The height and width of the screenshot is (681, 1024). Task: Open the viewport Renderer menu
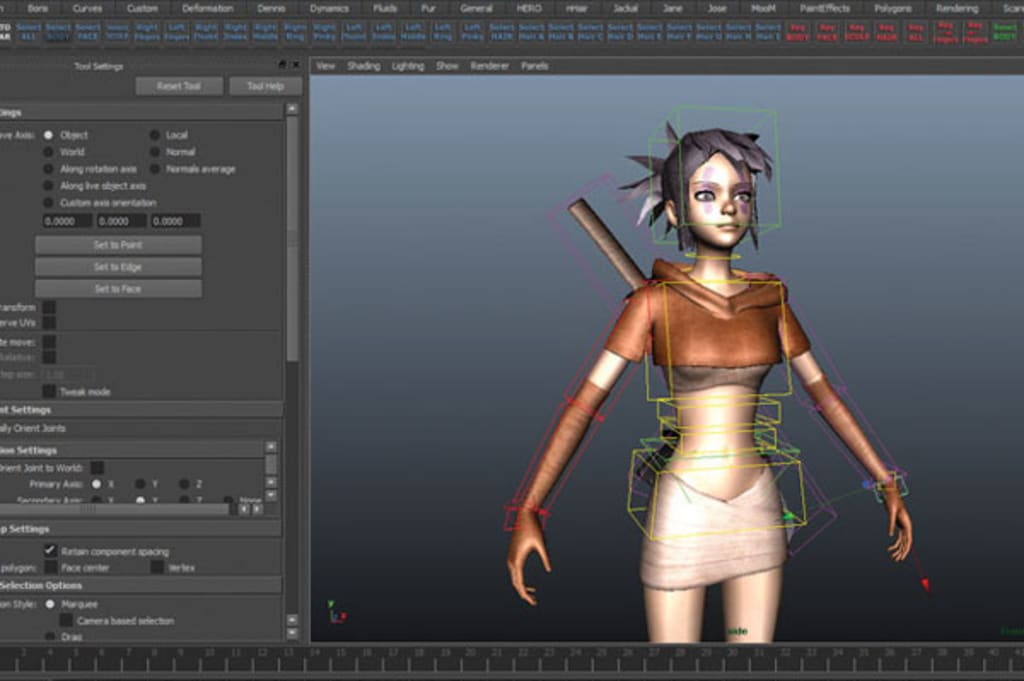pyautogui.click(x=490, y=66)
